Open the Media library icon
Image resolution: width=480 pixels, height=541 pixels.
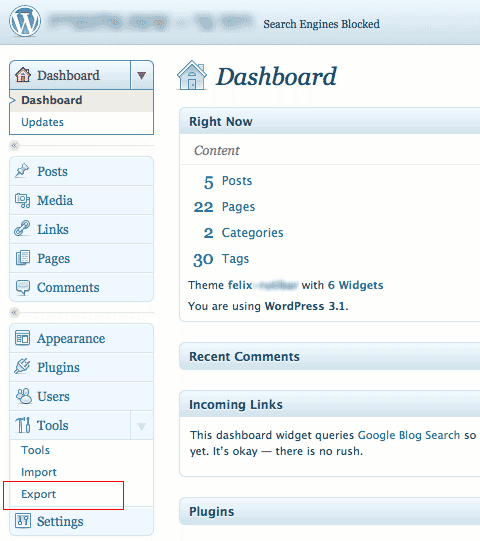[22, 200]
